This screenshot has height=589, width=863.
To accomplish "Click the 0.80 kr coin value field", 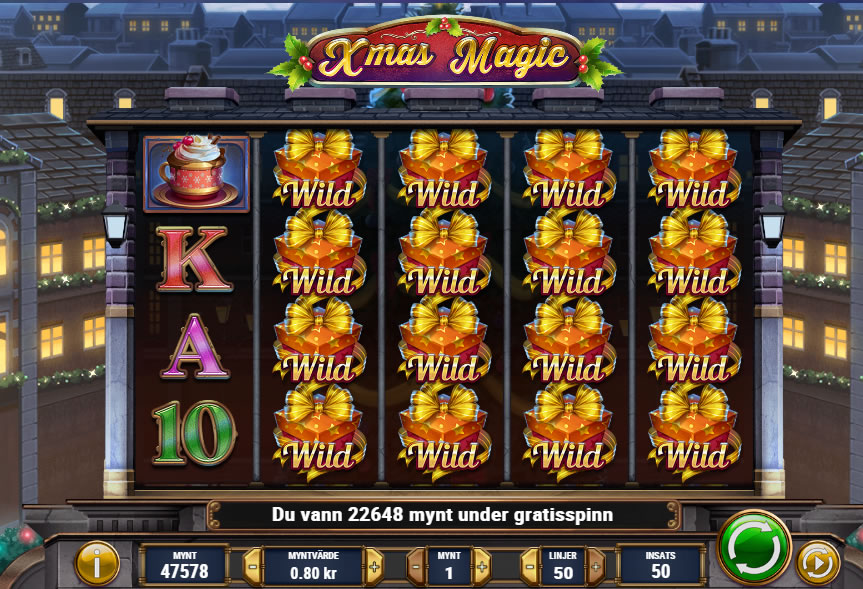I will [x=314, y=566].
